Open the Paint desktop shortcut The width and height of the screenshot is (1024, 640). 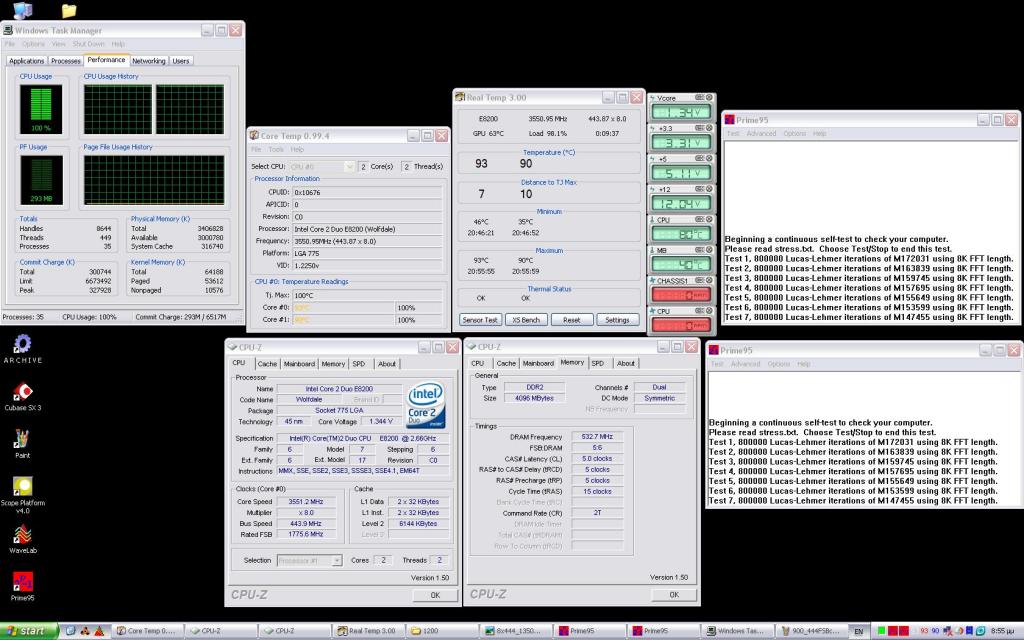pos(22,443)
